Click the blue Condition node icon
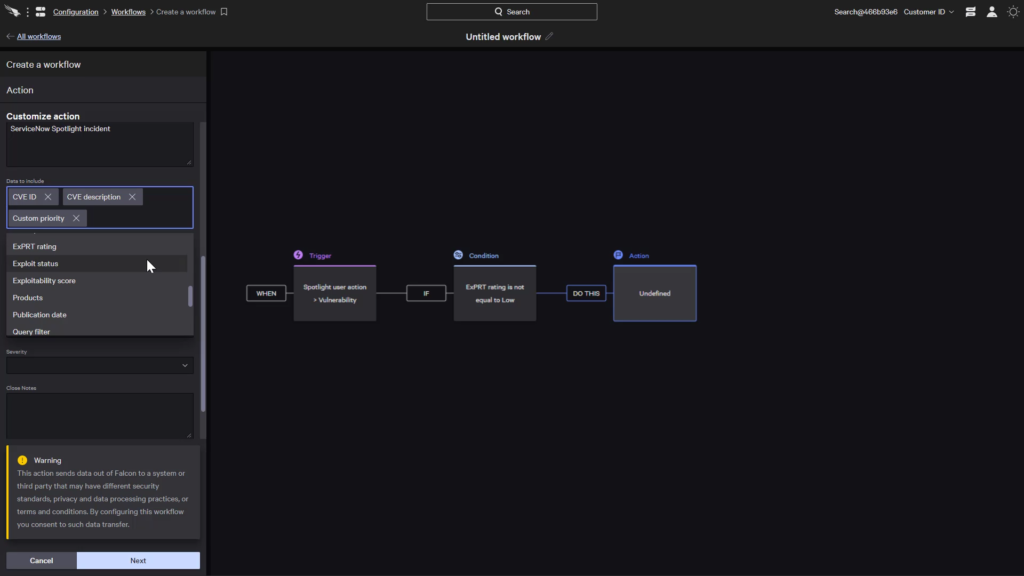 pos(456,255)
